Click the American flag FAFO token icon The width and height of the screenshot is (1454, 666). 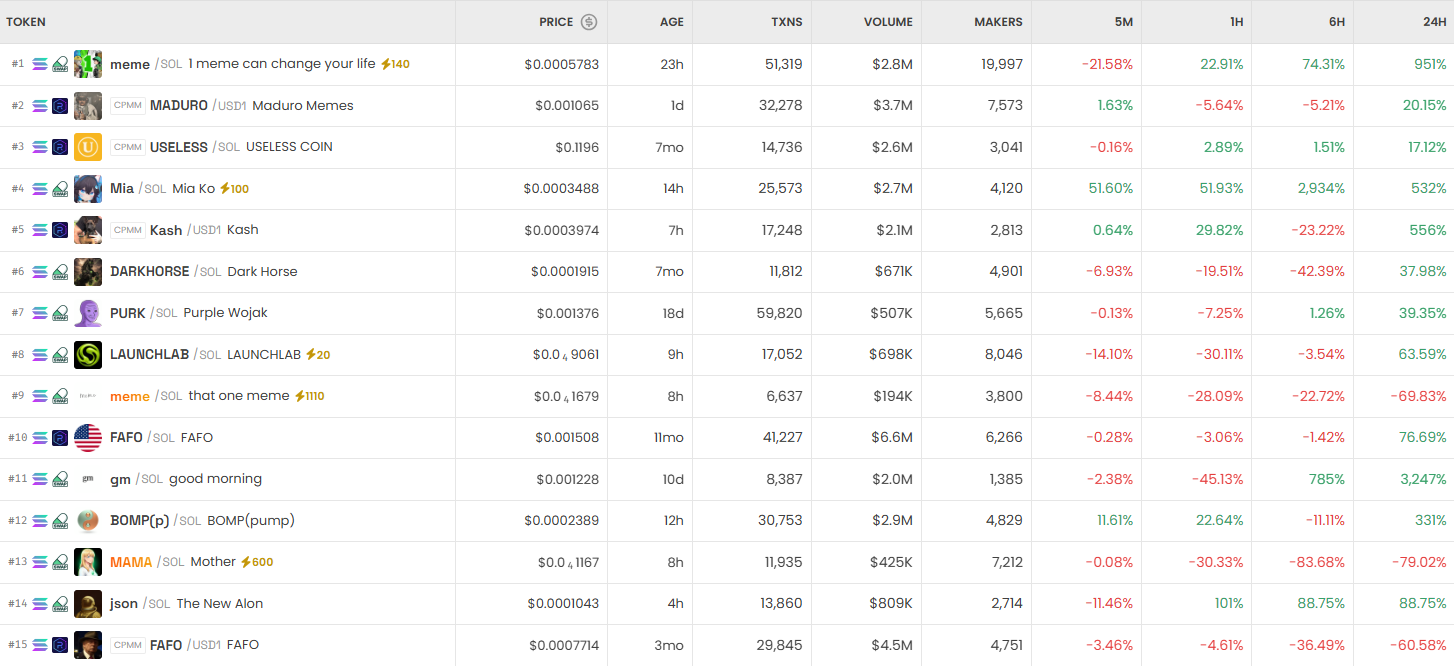[x=88, y=438]
